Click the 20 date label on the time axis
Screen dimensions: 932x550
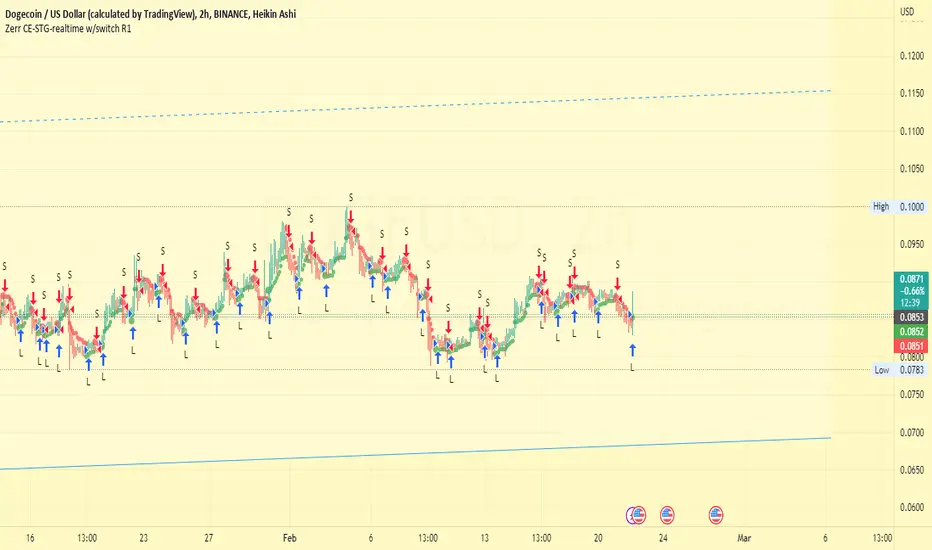click(598, 538)
